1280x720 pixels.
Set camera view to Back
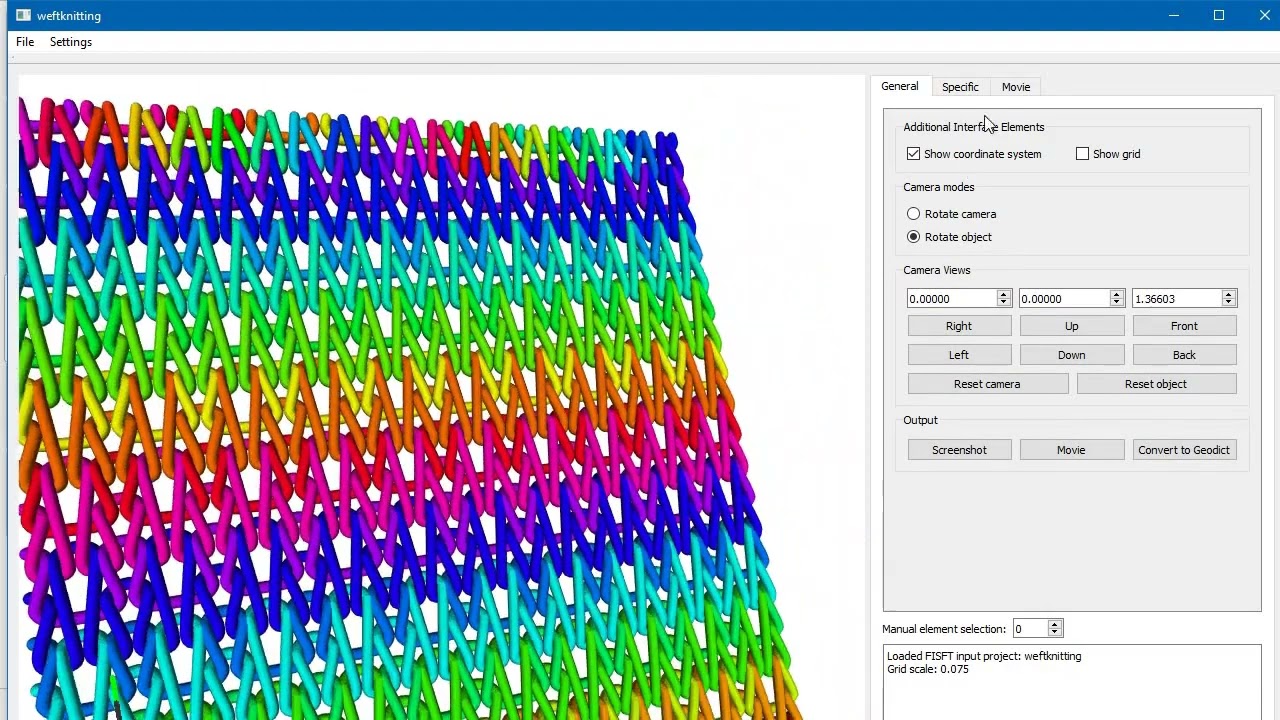pos(1184,355)
